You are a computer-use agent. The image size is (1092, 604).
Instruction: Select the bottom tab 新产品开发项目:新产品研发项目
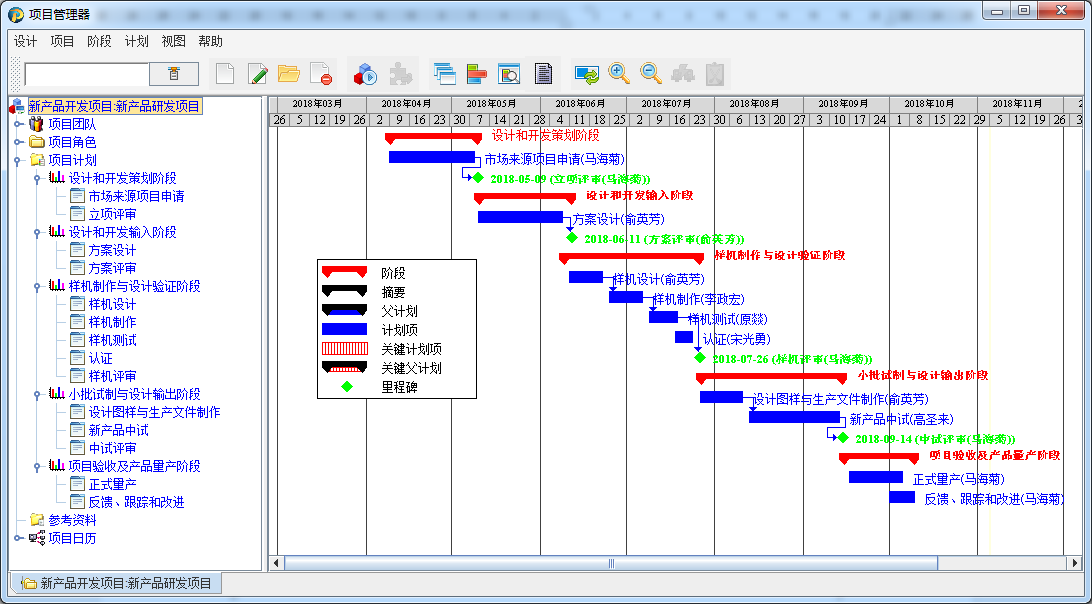[x=116, y=583]
